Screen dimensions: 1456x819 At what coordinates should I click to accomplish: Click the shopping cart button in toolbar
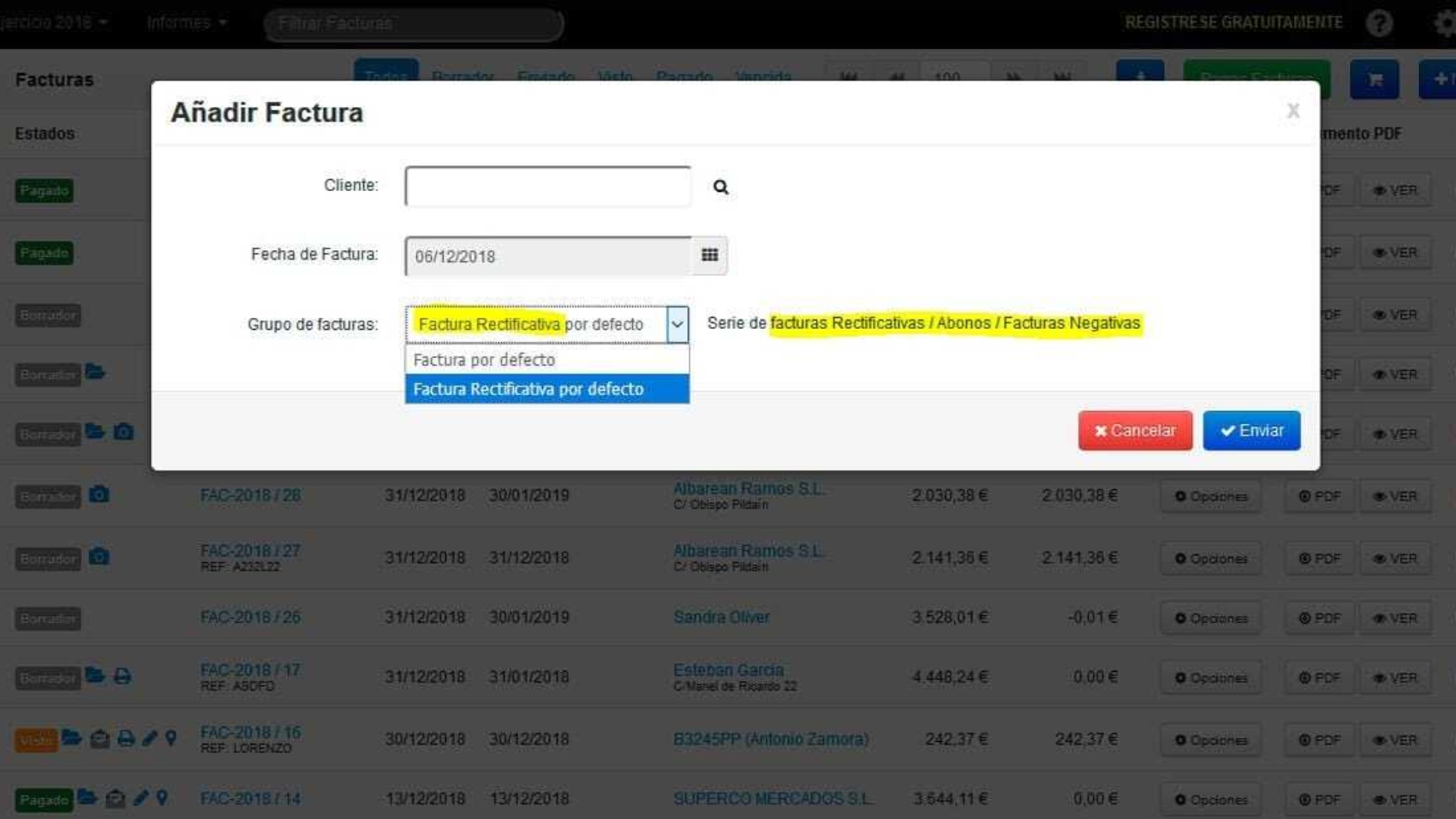(1374, 80)
